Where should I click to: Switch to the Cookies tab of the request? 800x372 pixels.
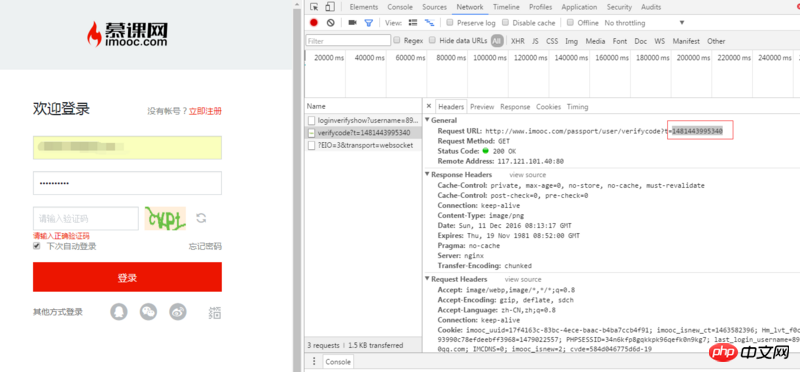548,107
